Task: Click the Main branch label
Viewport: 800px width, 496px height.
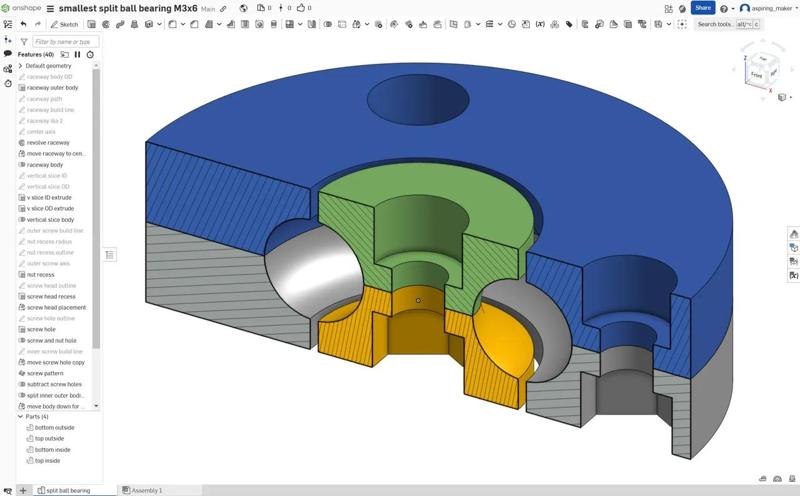Action: (x=208, y=9)
